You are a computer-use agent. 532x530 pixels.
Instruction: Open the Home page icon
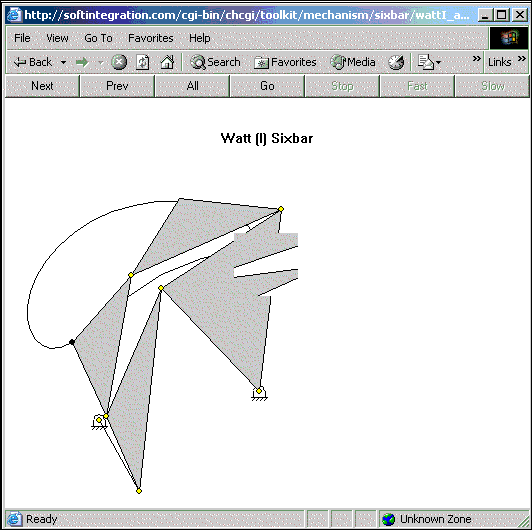click(167, 62)
